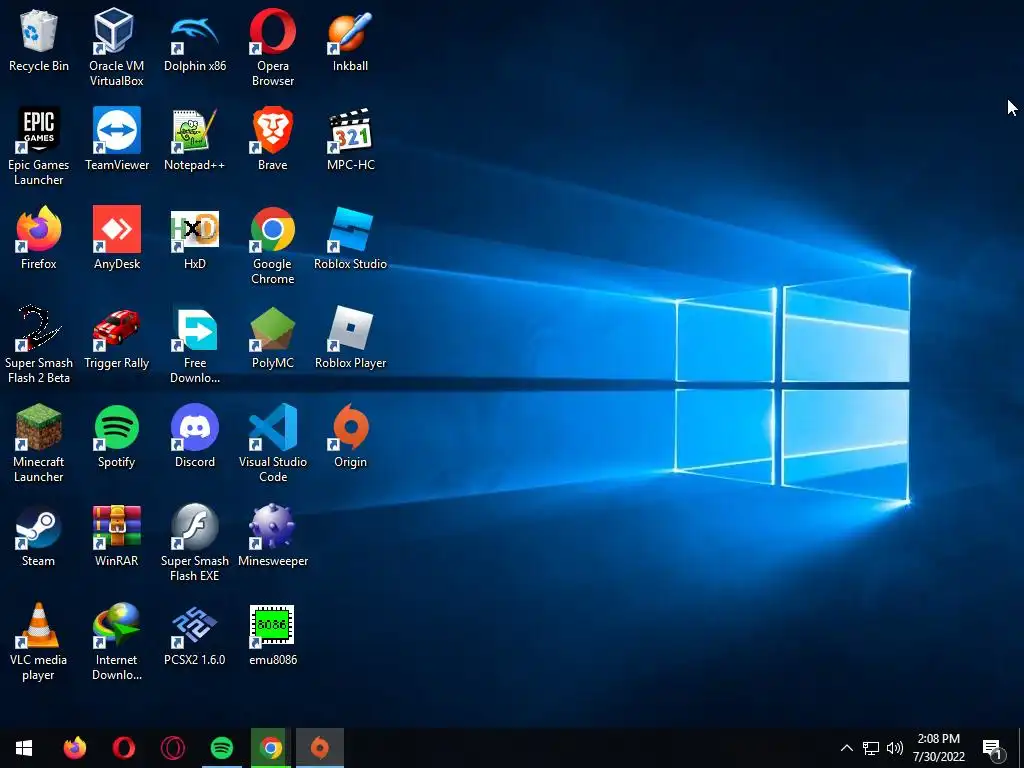Open the network status tray icon

pyautogui.click(x=871, y=748)
